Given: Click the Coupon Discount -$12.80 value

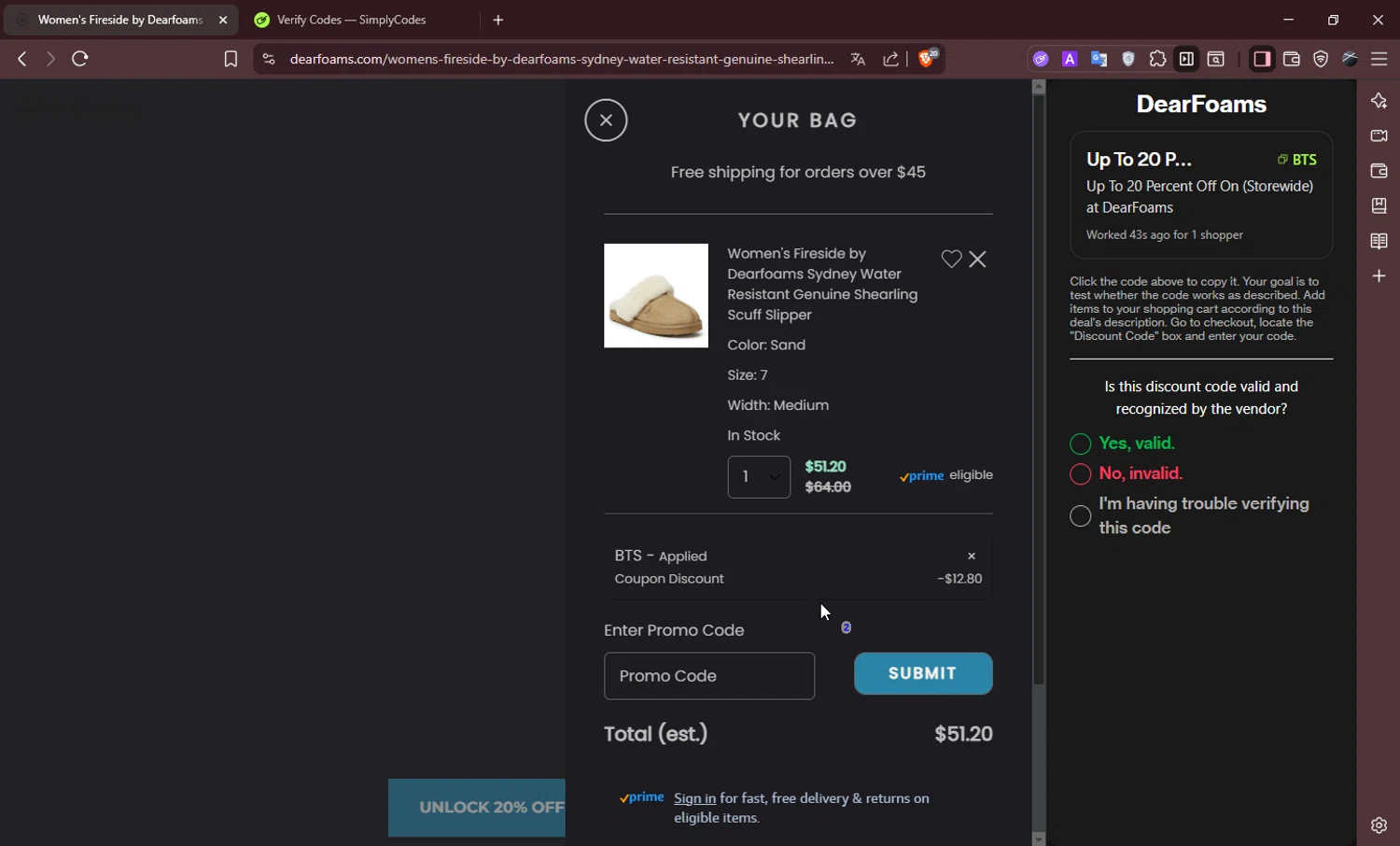Looking at the screenshot, I should coord(959,579).
